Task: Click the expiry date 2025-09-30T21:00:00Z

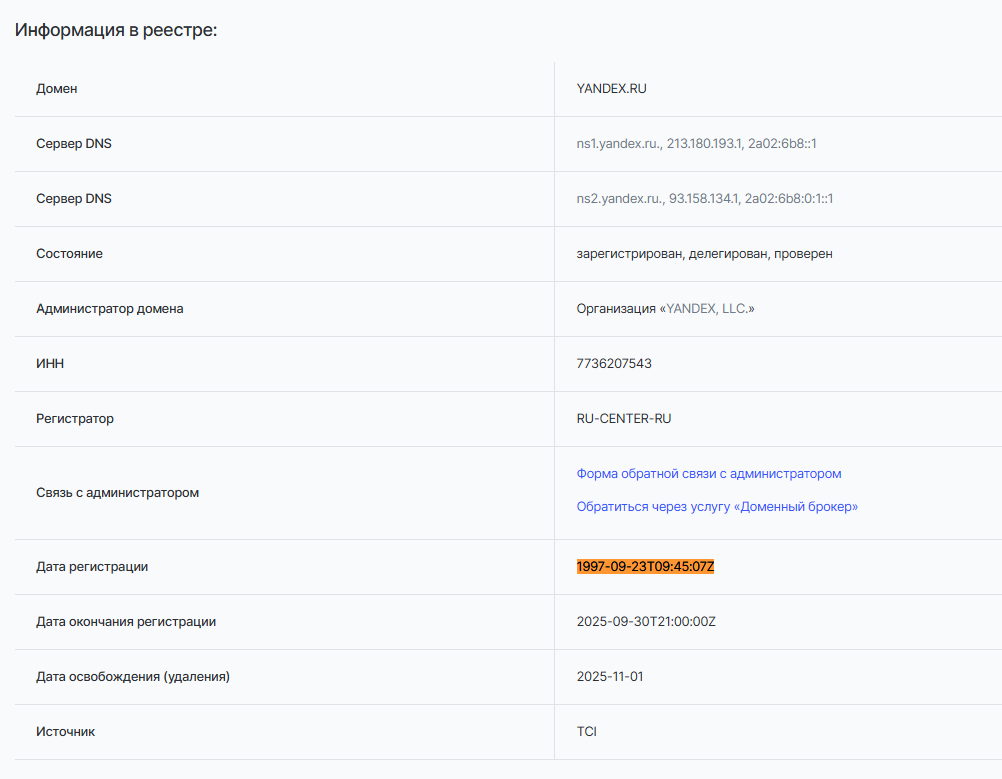Action: pos(646,622)
